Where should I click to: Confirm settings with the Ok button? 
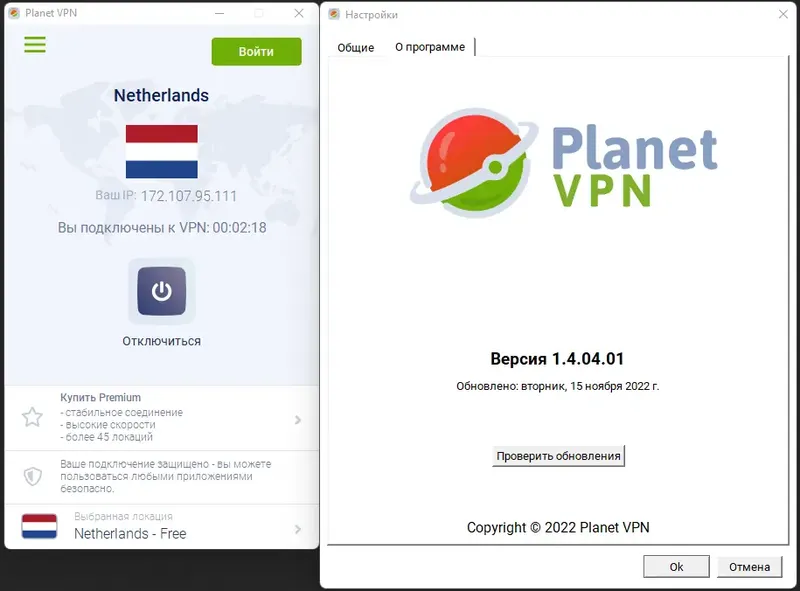(676, 567)
